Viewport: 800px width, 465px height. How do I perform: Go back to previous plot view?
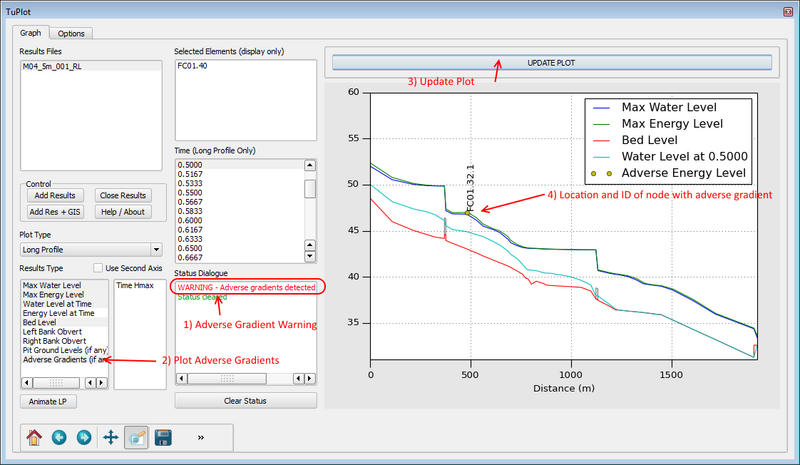click(x=59, y=437)
